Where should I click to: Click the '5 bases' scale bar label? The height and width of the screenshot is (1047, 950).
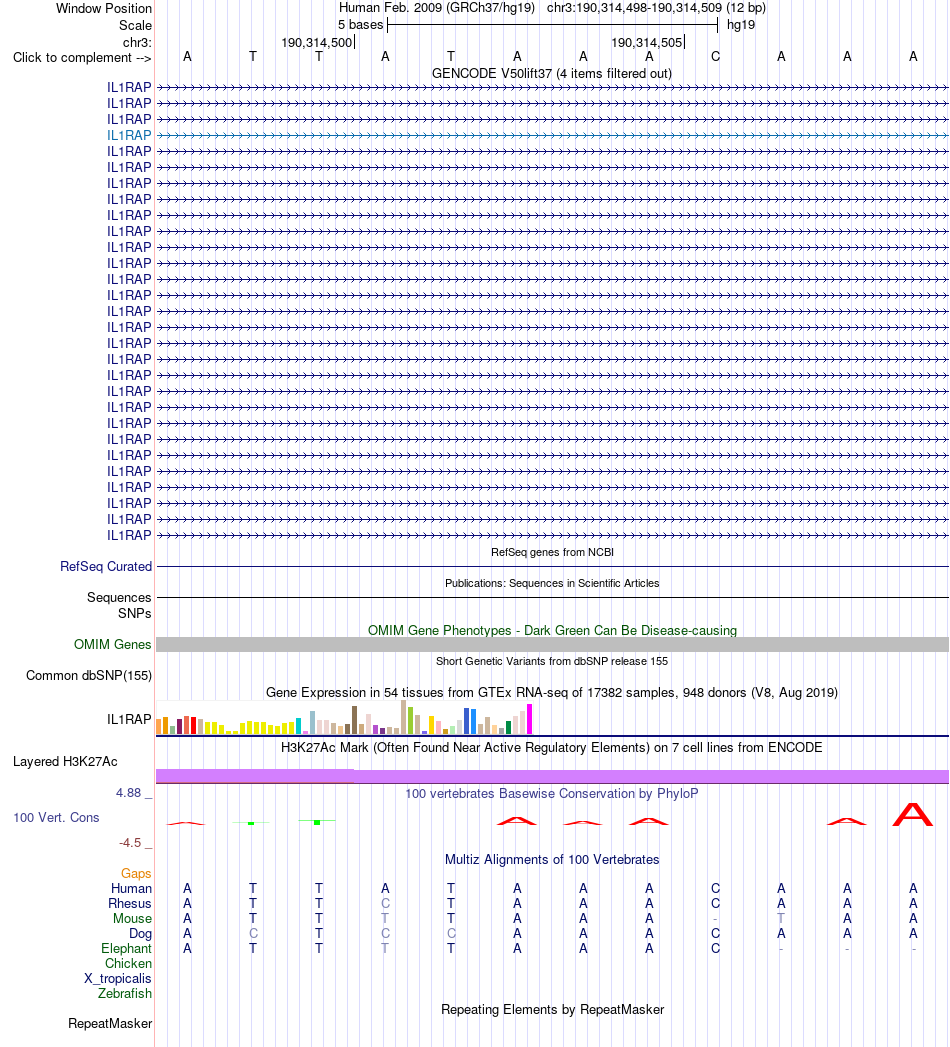pos(361,25)
